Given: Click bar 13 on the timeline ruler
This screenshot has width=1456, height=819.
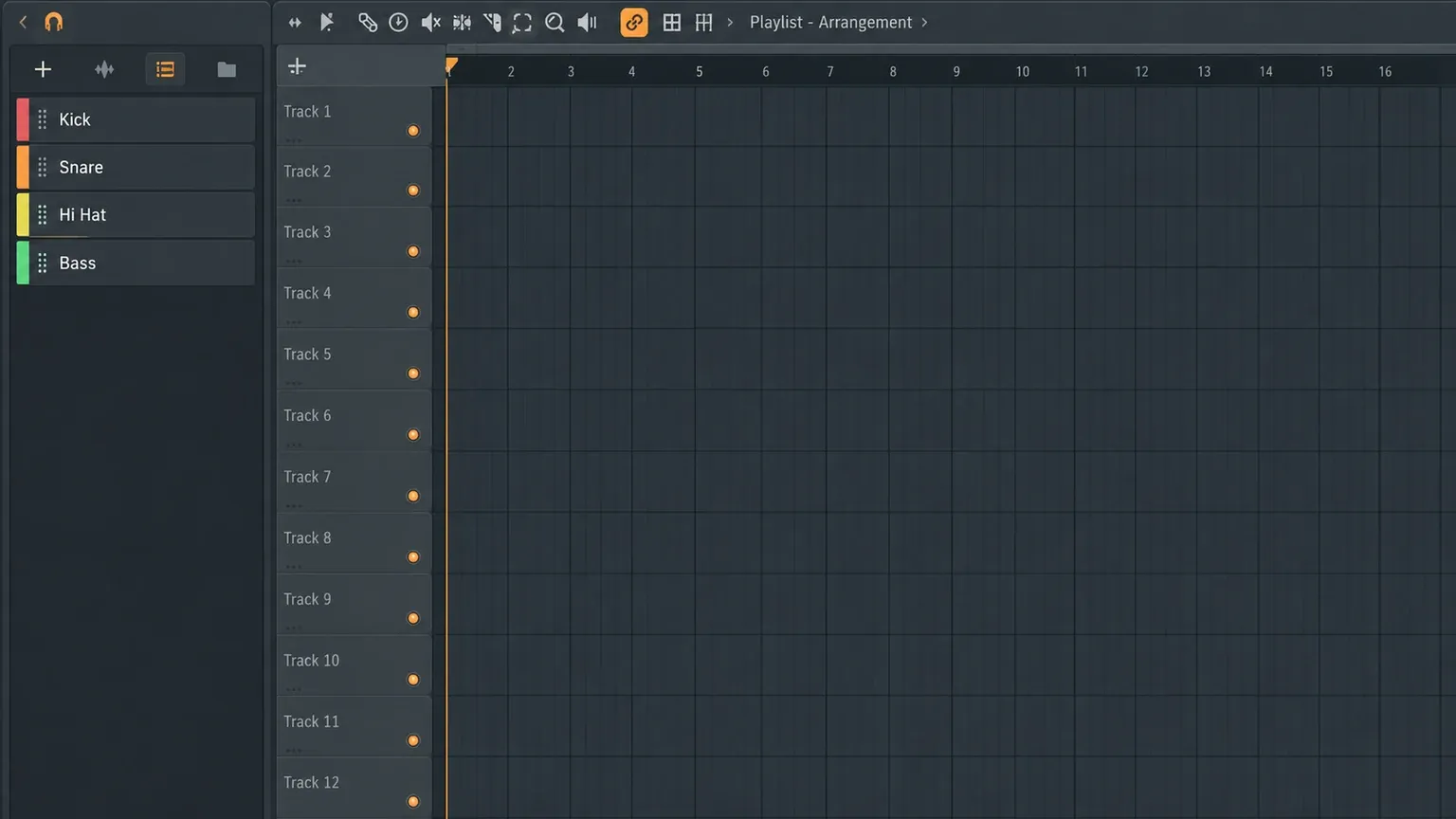Looking at the screenshot, I should click(1204, 71).
